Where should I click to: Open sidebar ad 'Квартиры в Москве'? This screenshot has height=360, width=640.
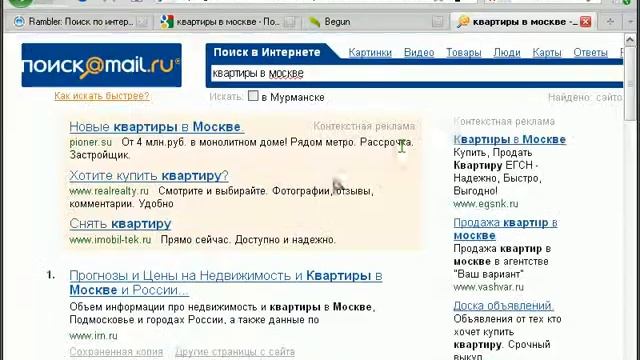pyautogui.click(x=509, y=139)
